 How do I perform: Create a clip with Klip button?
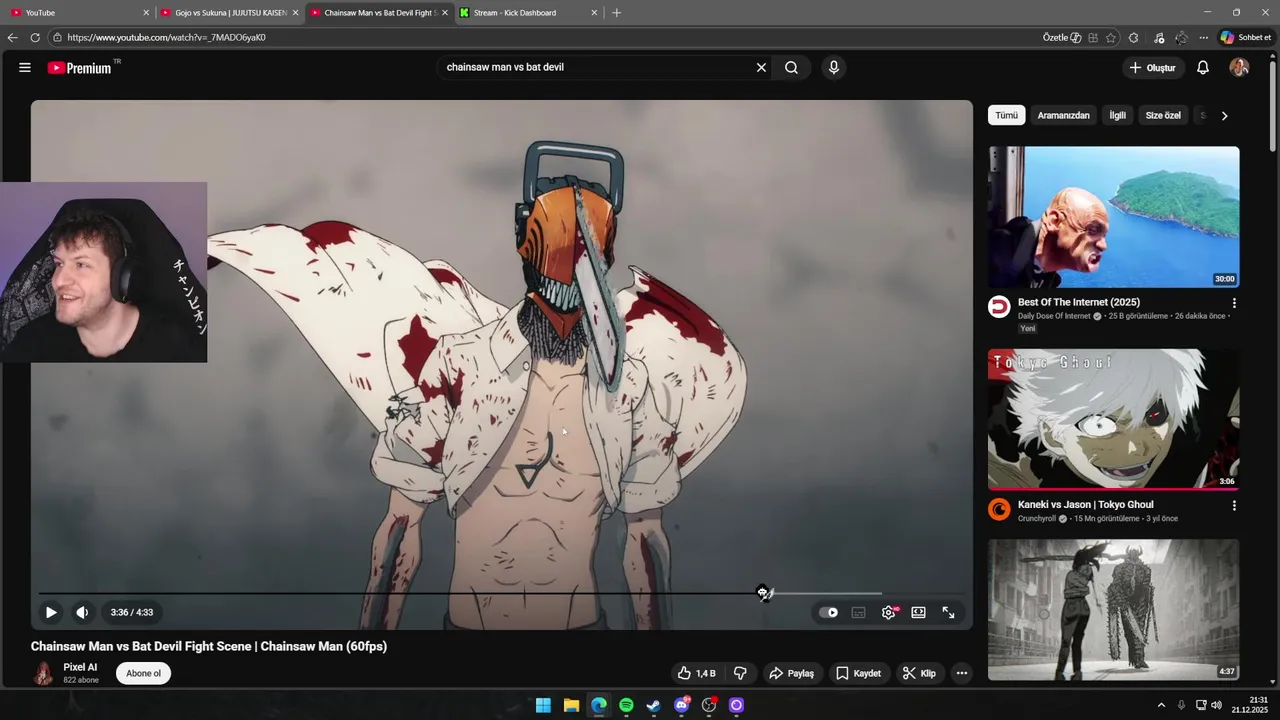point(919,673)
